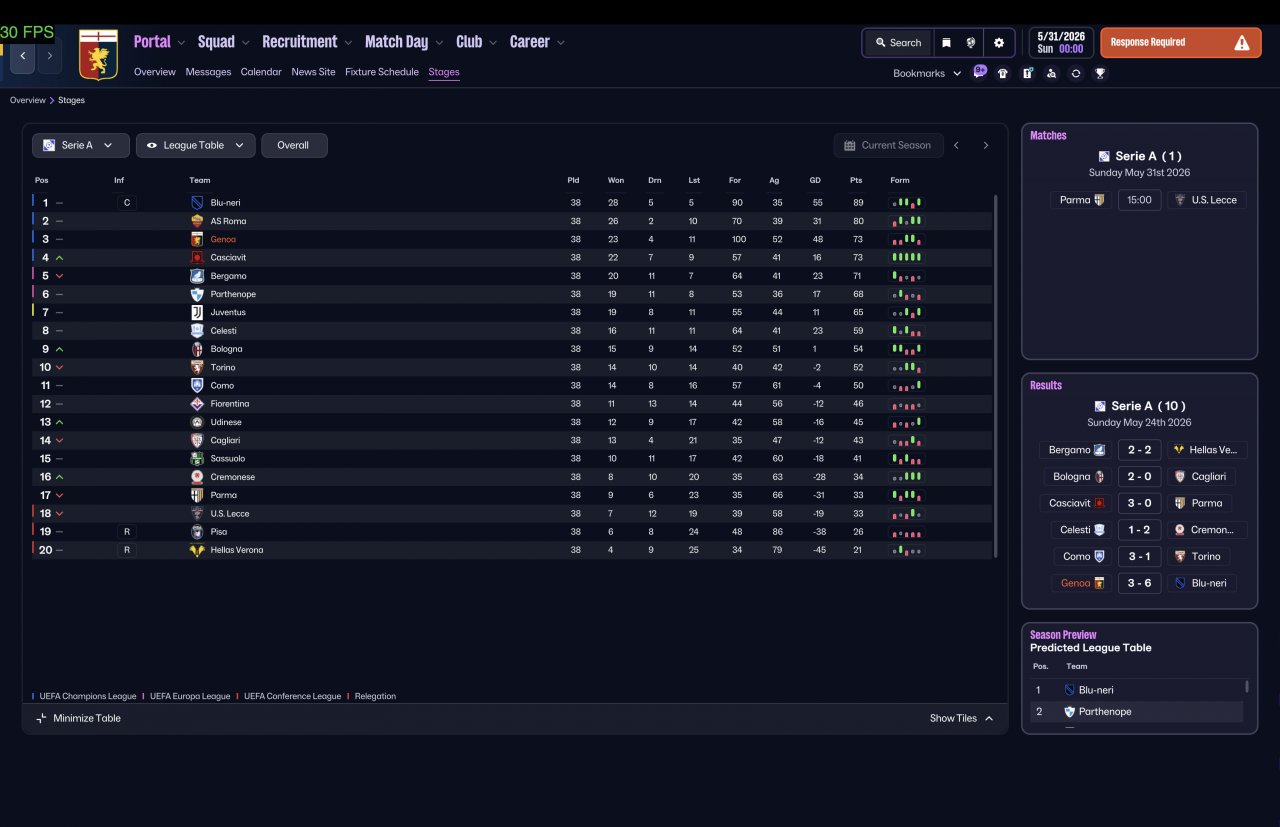Click the Genoa club crest in header
Screen dimensions: 1280x827
[98, 55]
